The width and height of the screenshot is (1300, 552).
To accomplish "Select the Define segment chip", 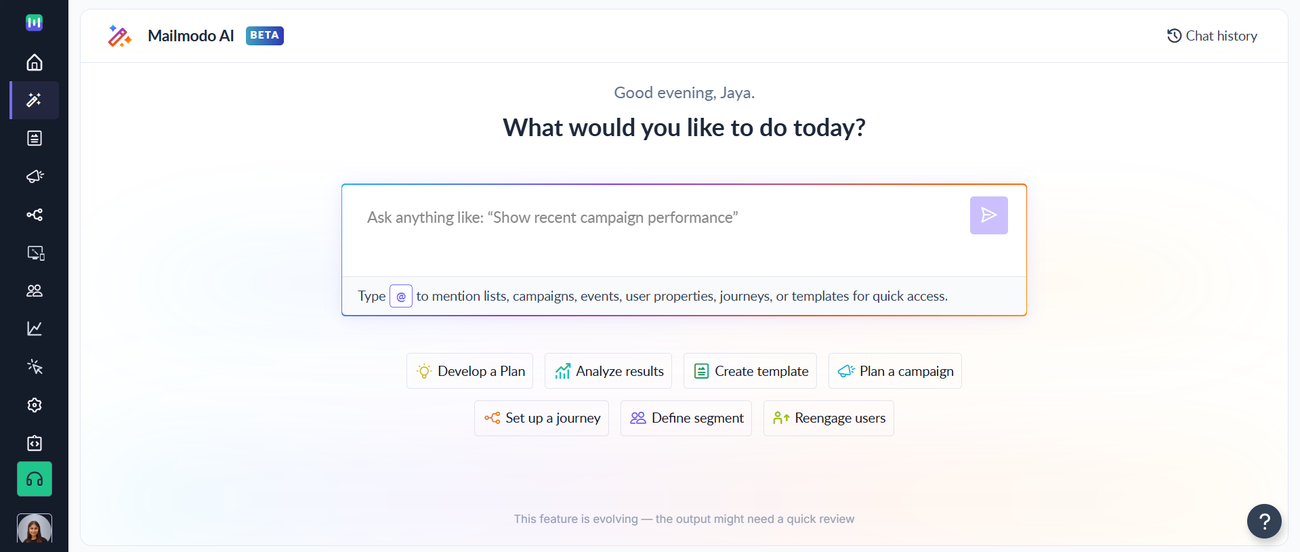I will 686,418.
